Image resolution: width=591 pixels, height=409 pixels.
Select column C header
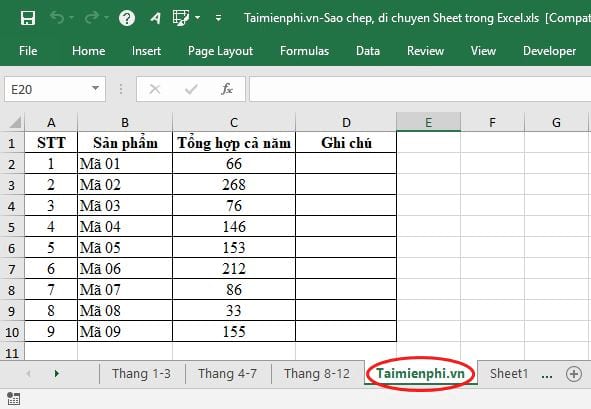234,122
